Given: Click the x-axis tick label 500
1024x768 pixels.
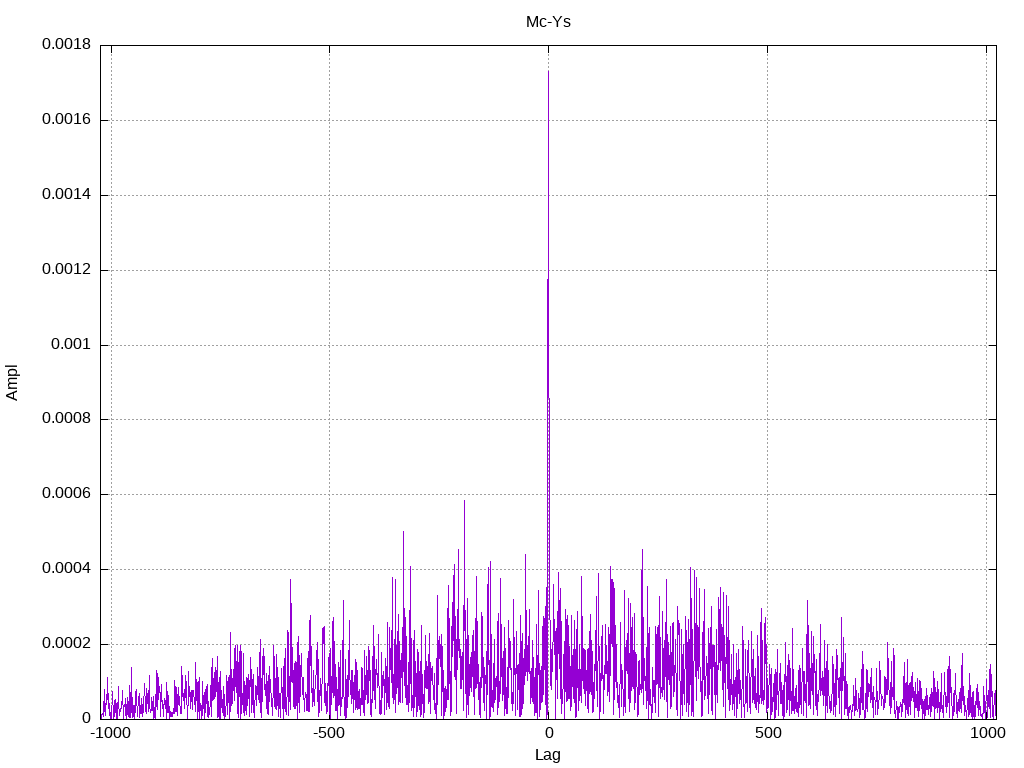Looking at the screenshot, I should click(x=768, y=733).
